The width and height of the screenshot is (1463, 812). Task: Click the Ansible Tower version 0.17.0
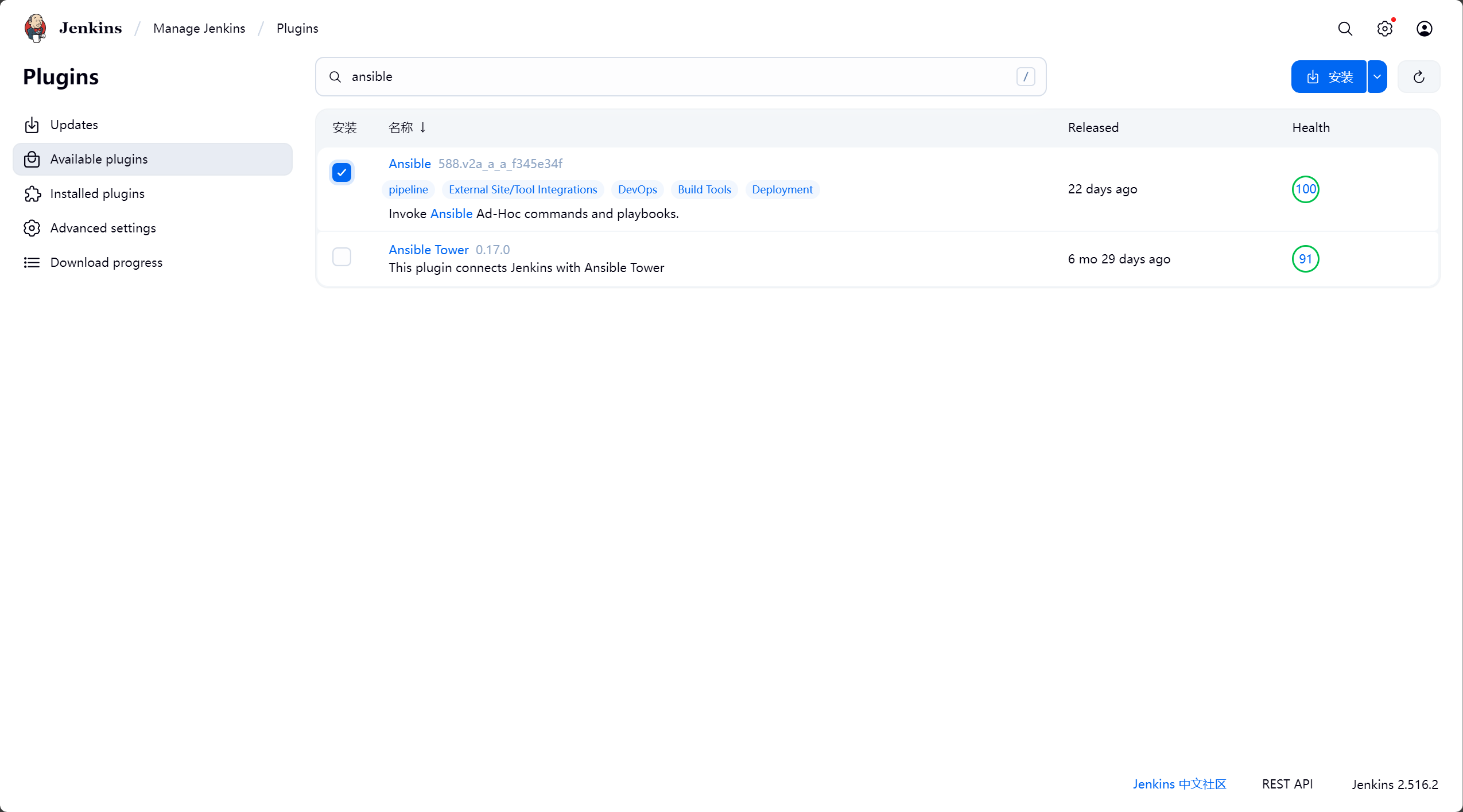[x=492, y=250]
